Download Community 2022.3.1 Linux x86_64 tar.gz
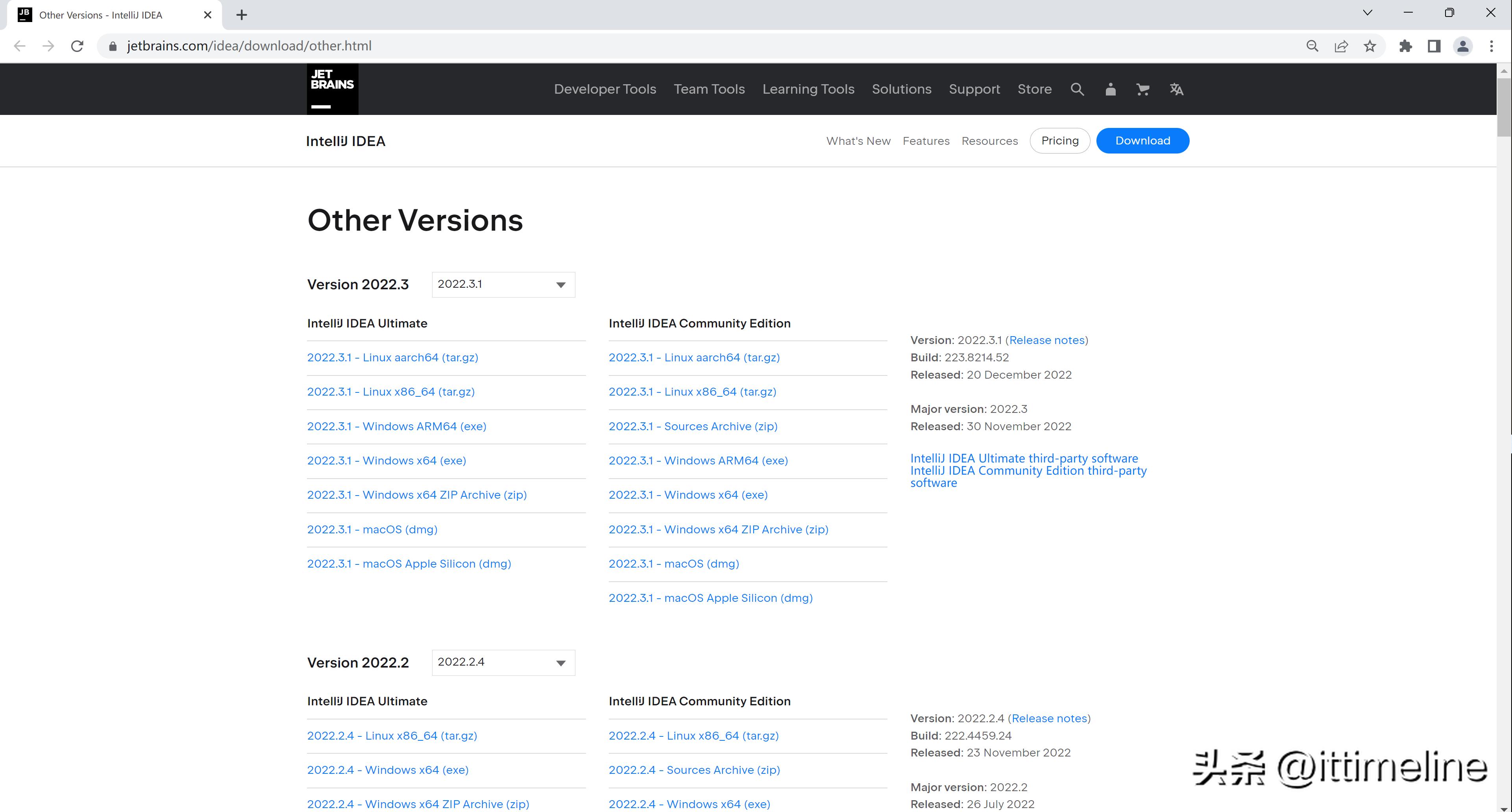The image size is (1512, 812). pos(692,392)
